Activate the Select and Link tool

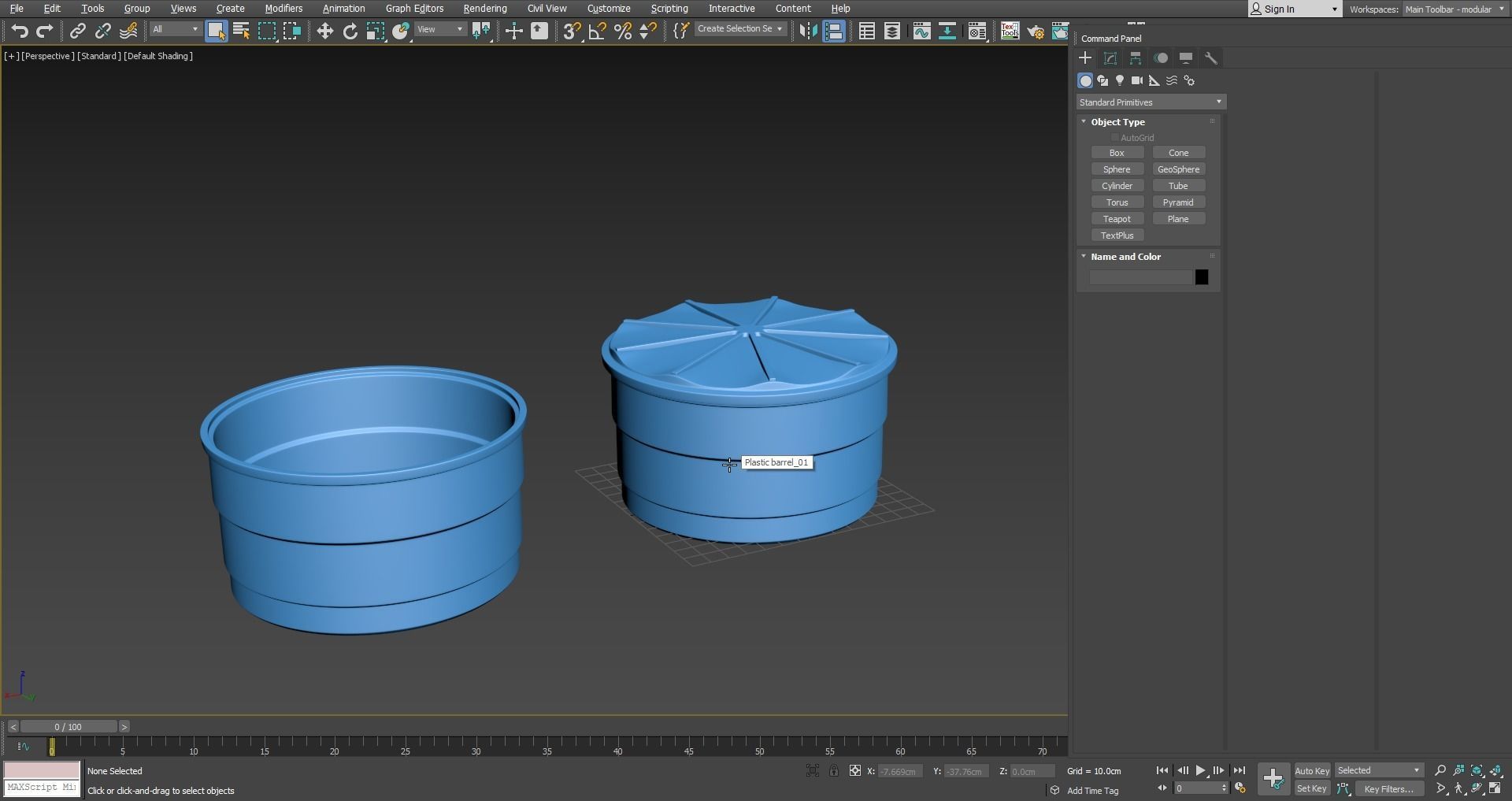pyautogui.click(x=77, y=31)
